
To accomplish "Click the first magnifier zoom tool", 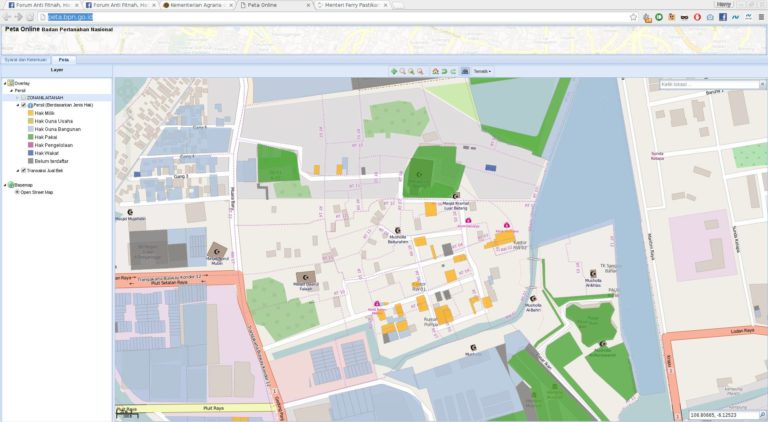I will point(403,72).
